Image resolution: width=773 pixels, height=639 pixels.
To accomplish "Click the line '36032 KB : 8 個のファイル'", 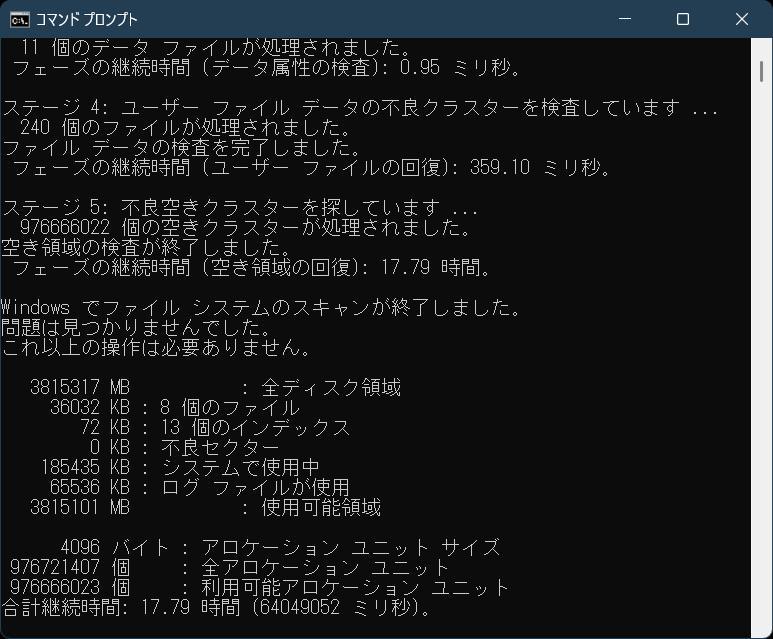I will click(x=175, y=408).
